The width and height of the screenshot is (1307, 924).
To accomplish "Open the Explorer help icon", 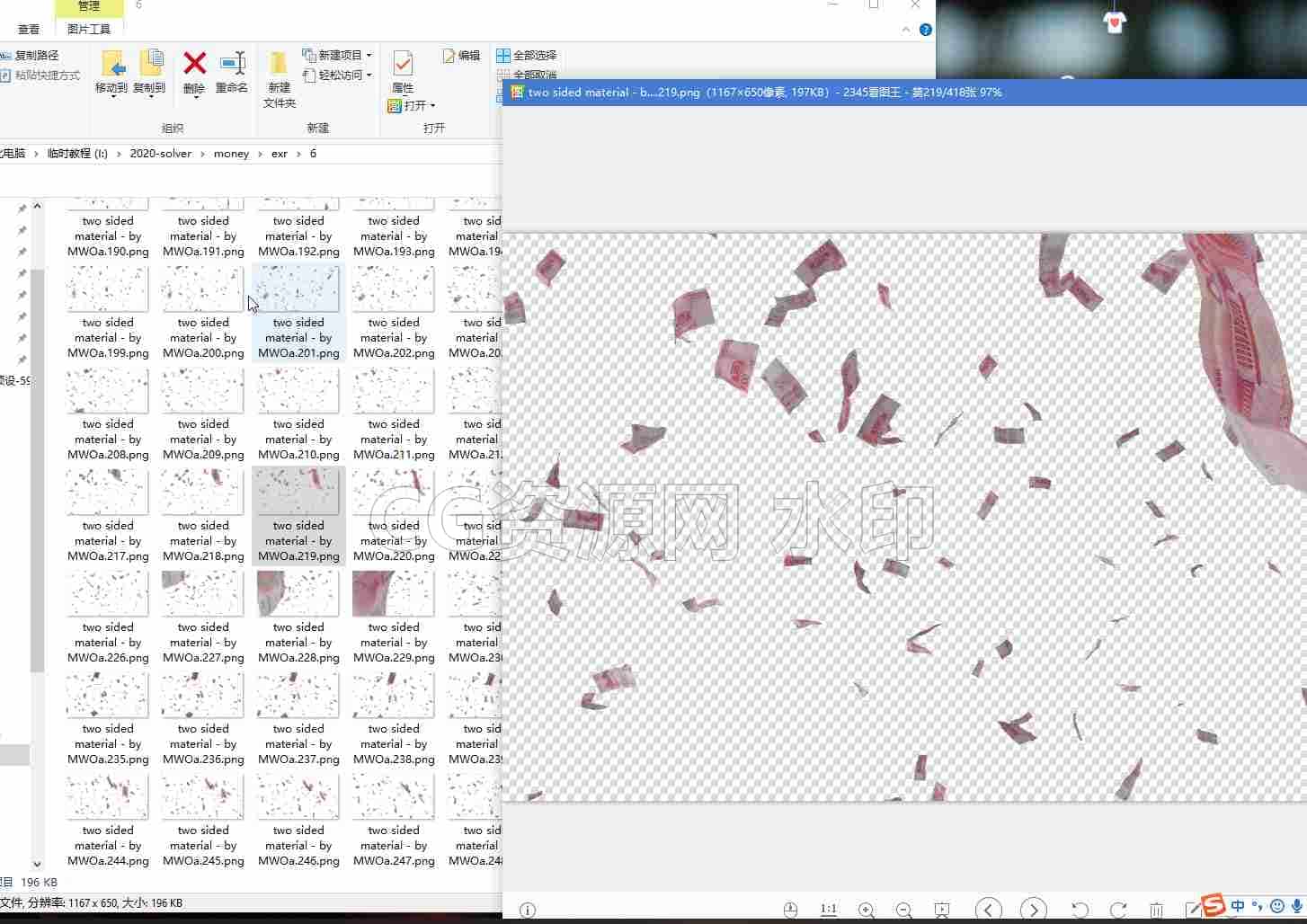I will point(926,30).
